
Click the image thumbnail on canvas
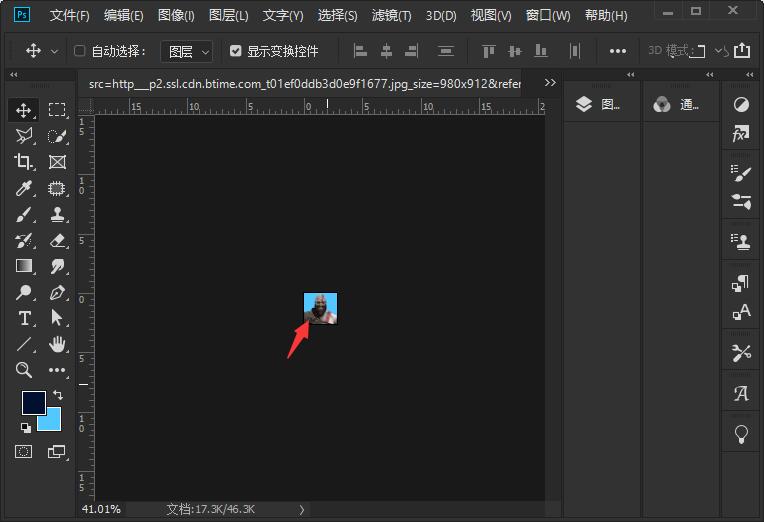pos(320,308)
